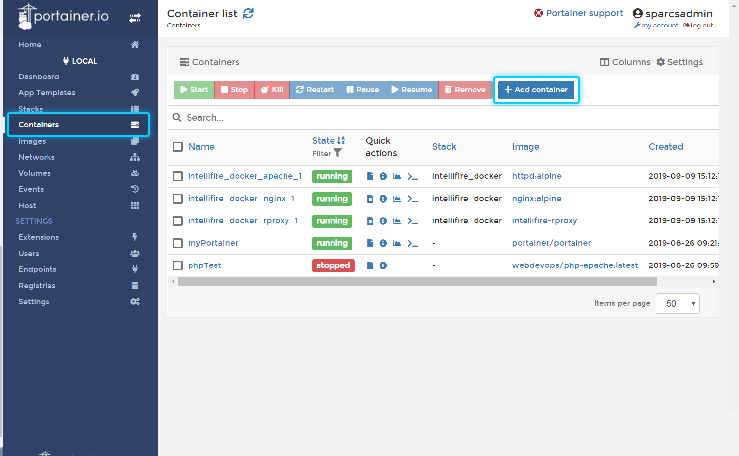Click the State column sort icon
This screenshot has width=739, height=456.
341,141
